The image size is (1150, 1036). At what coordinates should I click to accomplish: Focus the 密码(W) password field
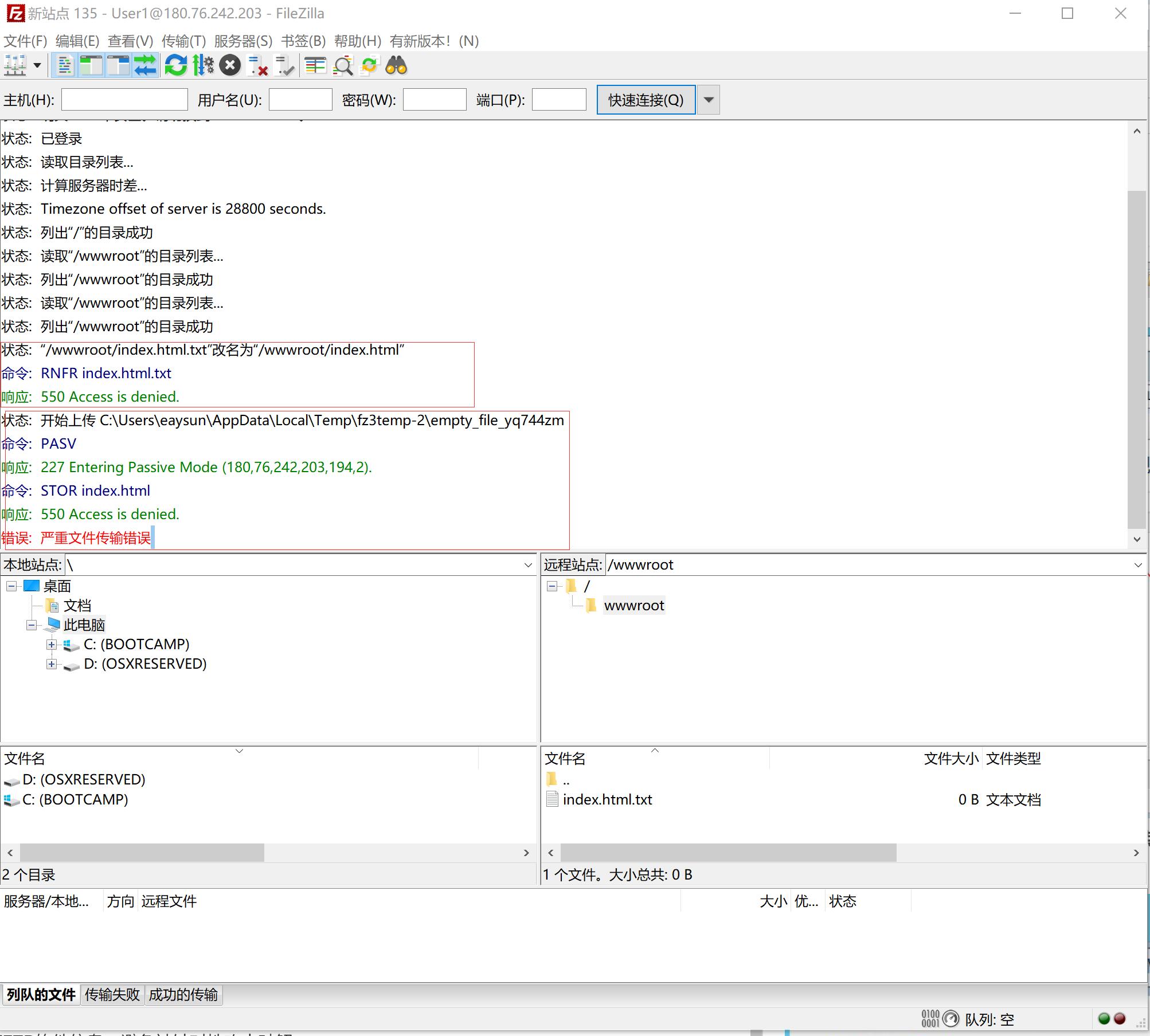point(435,100)
